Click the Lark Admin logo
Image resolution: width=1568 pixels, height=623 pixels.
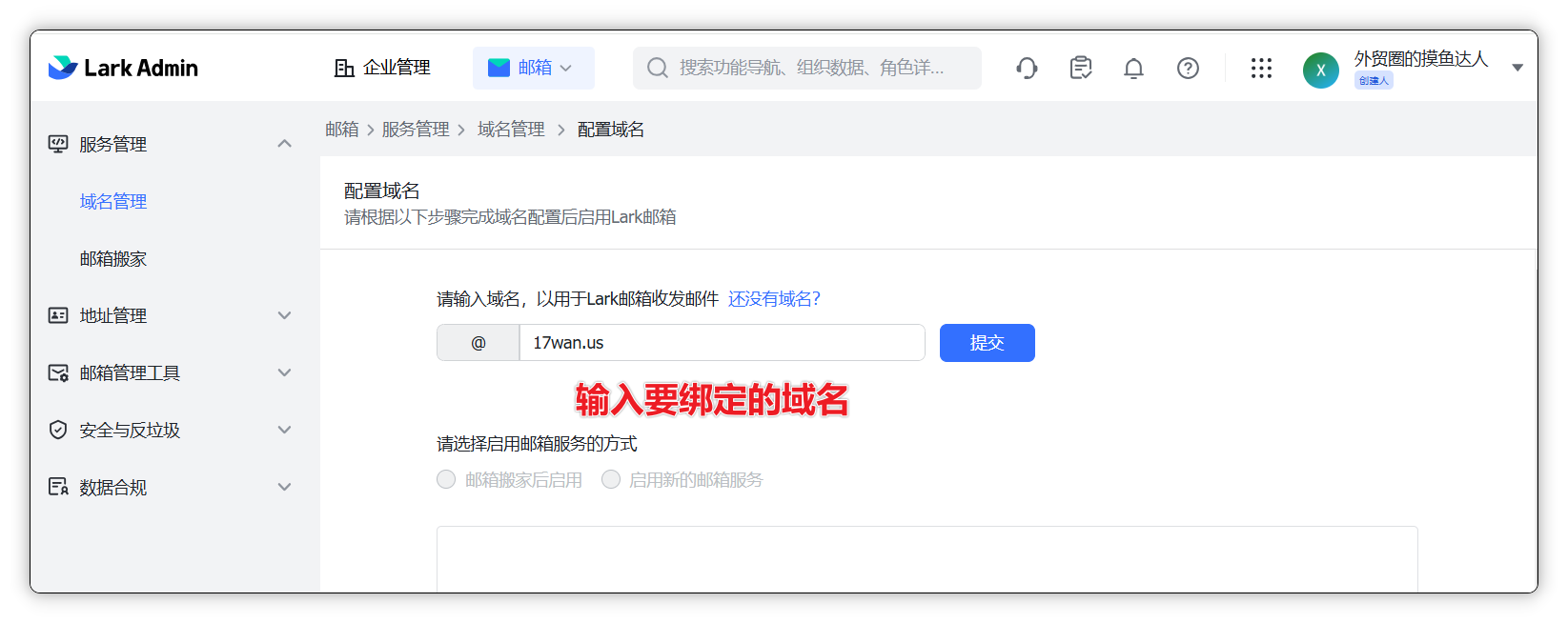point(123,68)
